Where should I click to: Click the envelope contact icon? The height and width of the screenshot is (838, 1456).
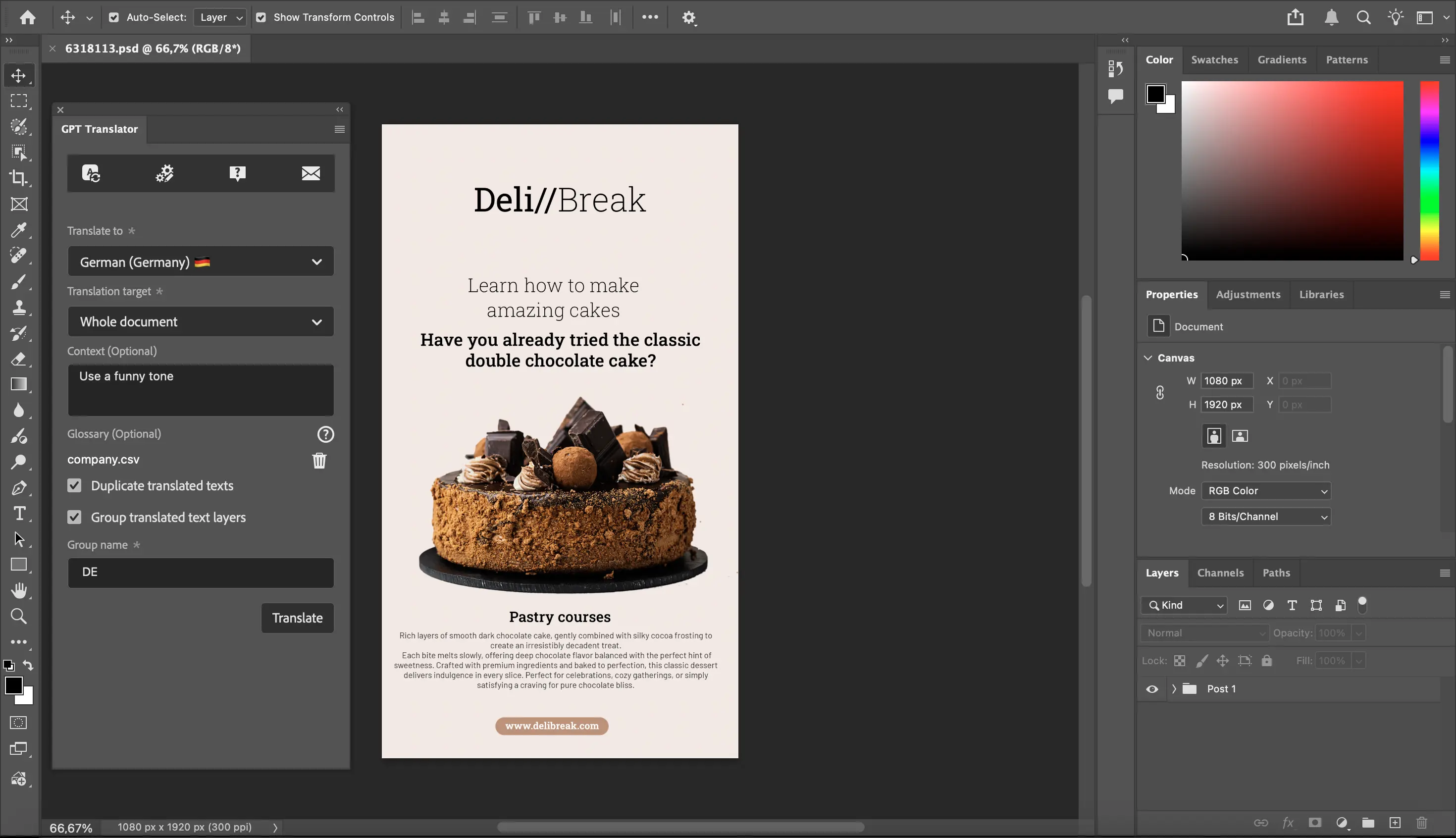pos(311,173)
